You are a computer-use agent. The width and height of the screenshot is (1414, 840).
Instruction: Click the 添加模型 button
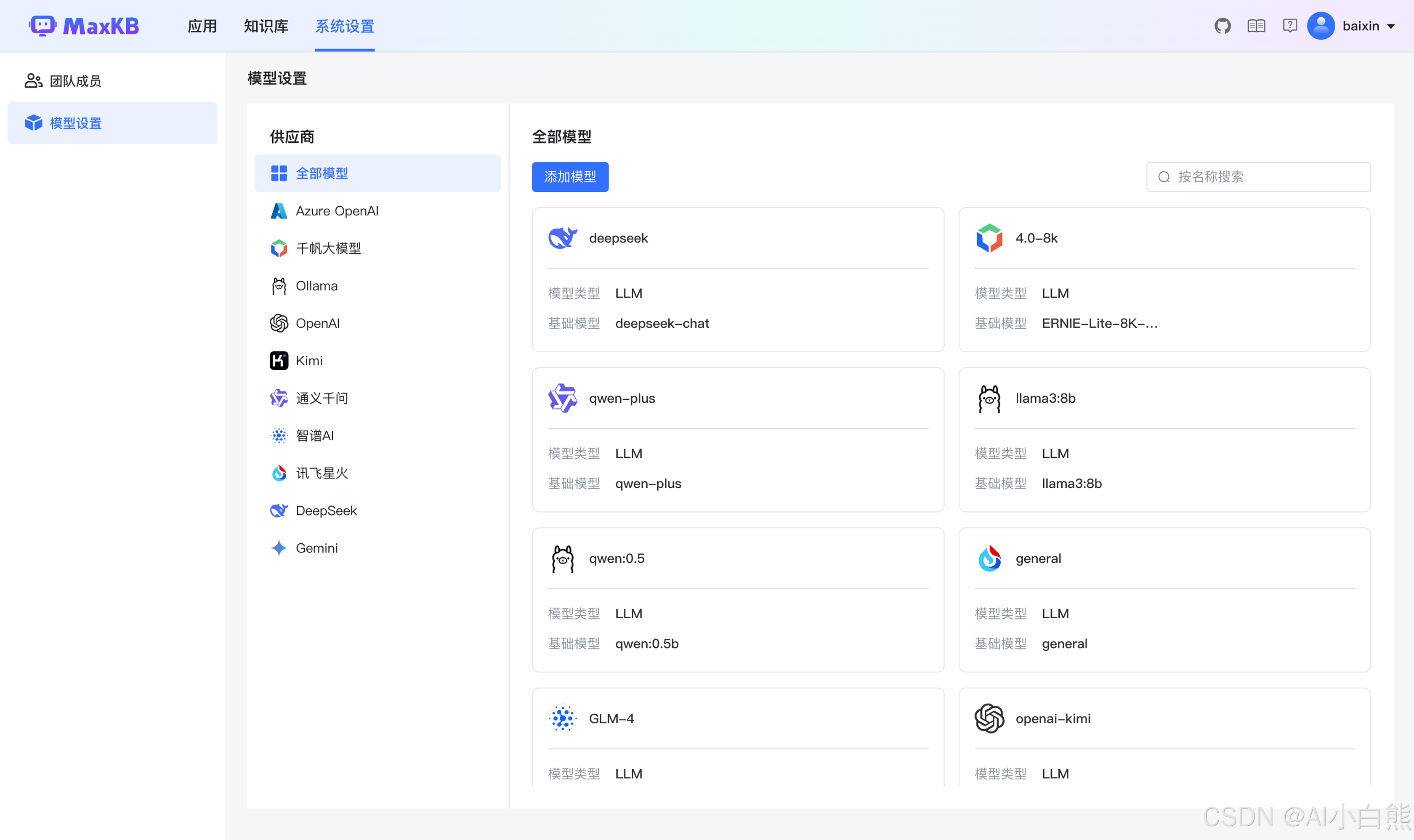(570, 177)
